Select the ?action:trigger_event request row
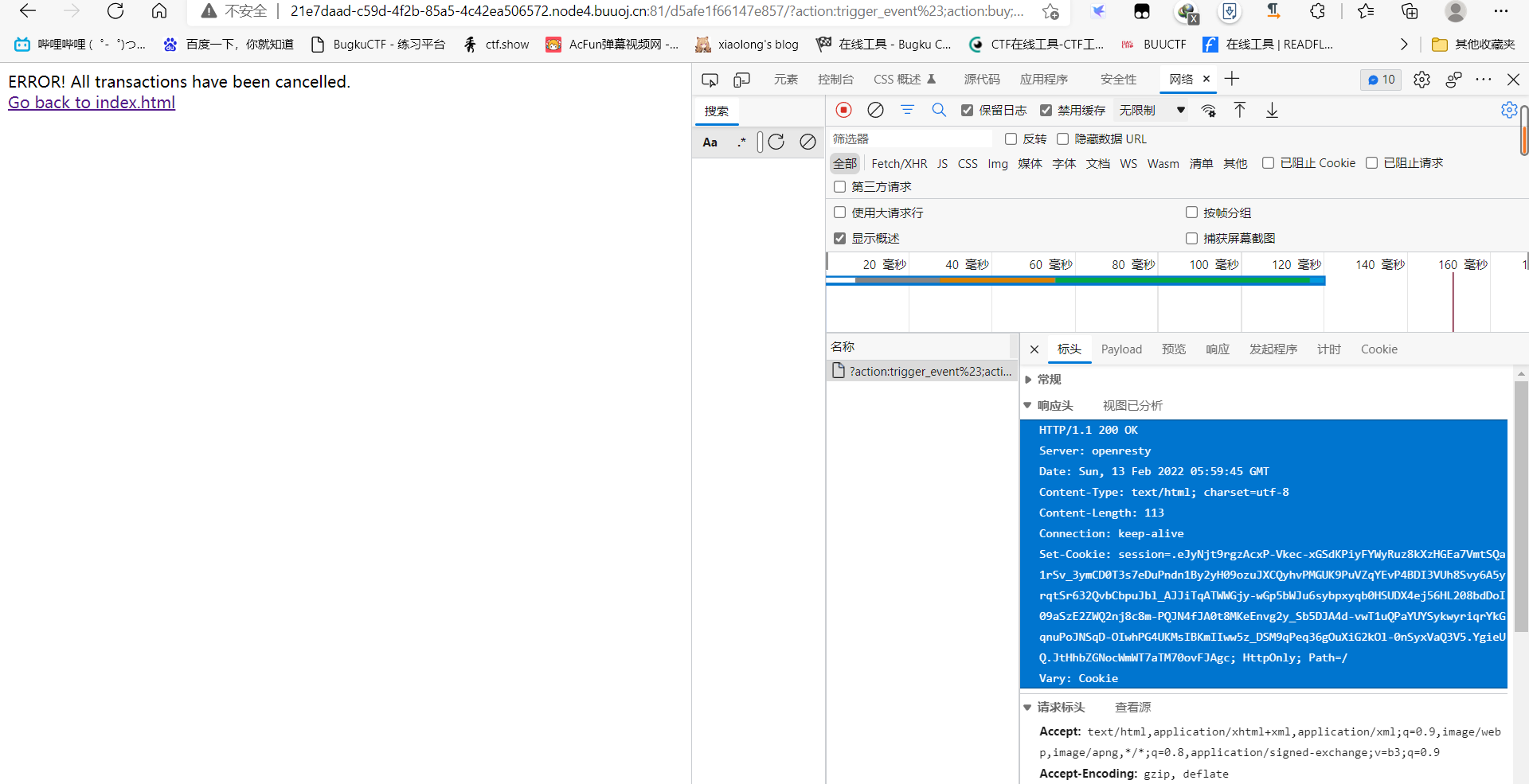The width and height of the screenshot is (1529, 784). 922,372
